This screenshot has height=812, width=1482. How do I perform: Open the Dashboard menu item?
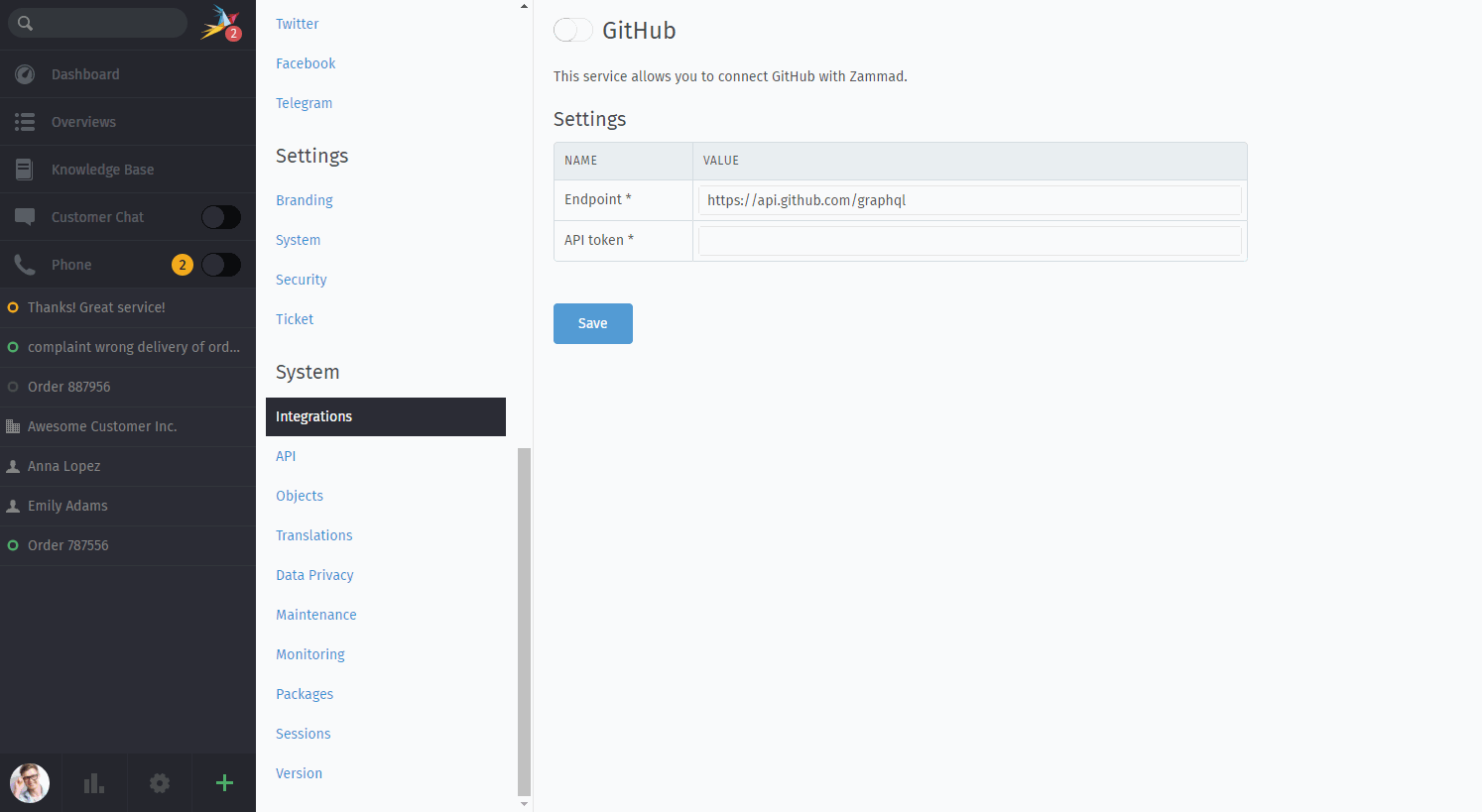coord(128,74)
